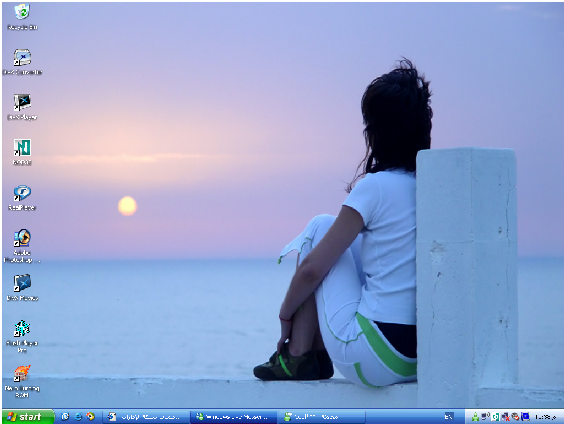The width and height of the screenshot is (564, 424).
Task: Click the first system tray icon
Action: [x=475, y=417]
